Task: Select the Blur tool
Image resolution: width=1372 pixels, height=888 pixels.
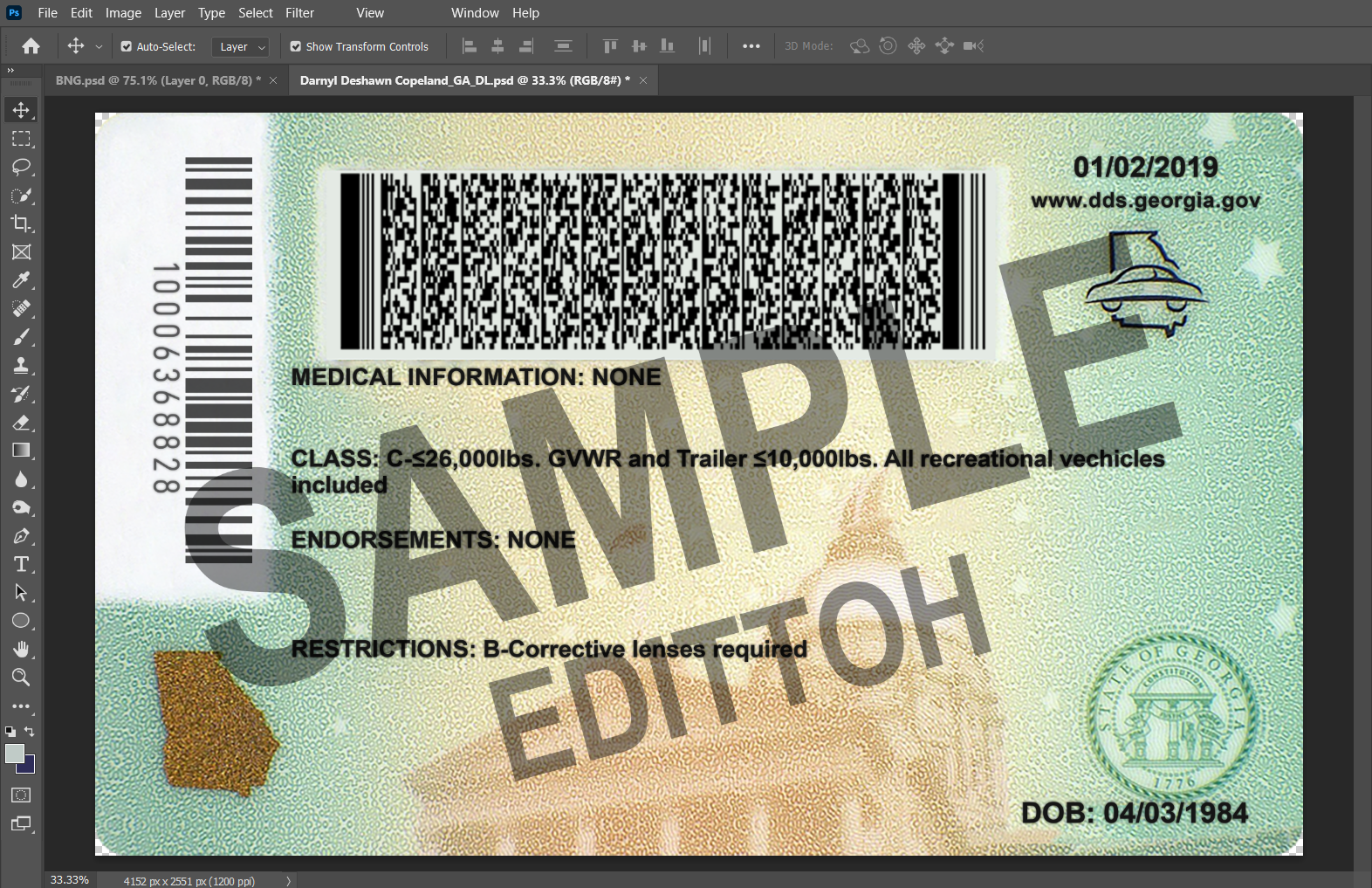Action: pyautogui.click(x=21, y=479)
